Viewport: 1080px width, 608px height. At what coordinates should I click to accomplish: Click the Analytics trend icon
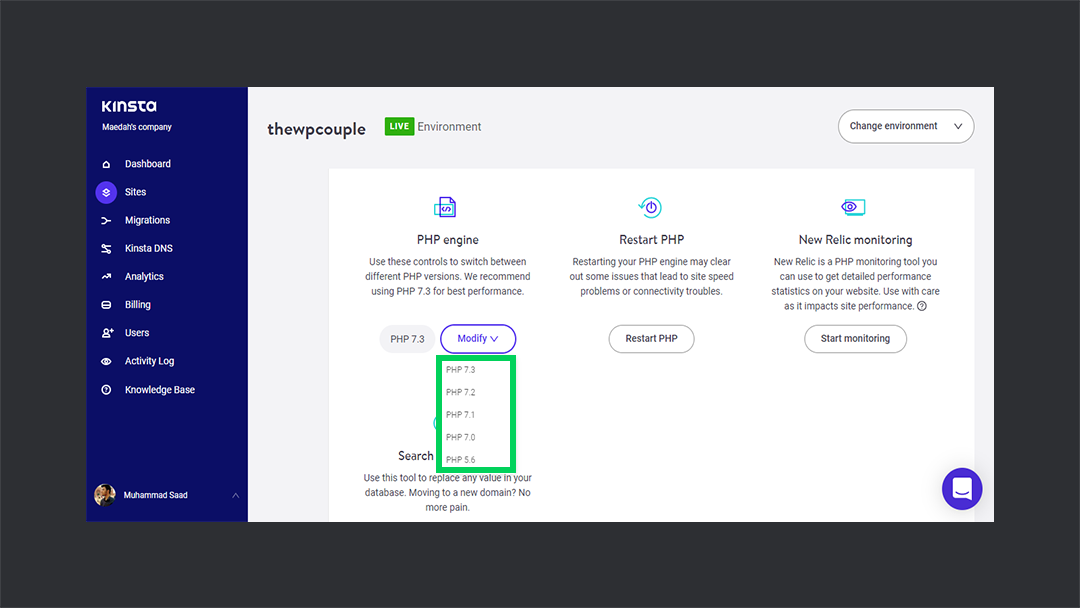tap(106, 277)
